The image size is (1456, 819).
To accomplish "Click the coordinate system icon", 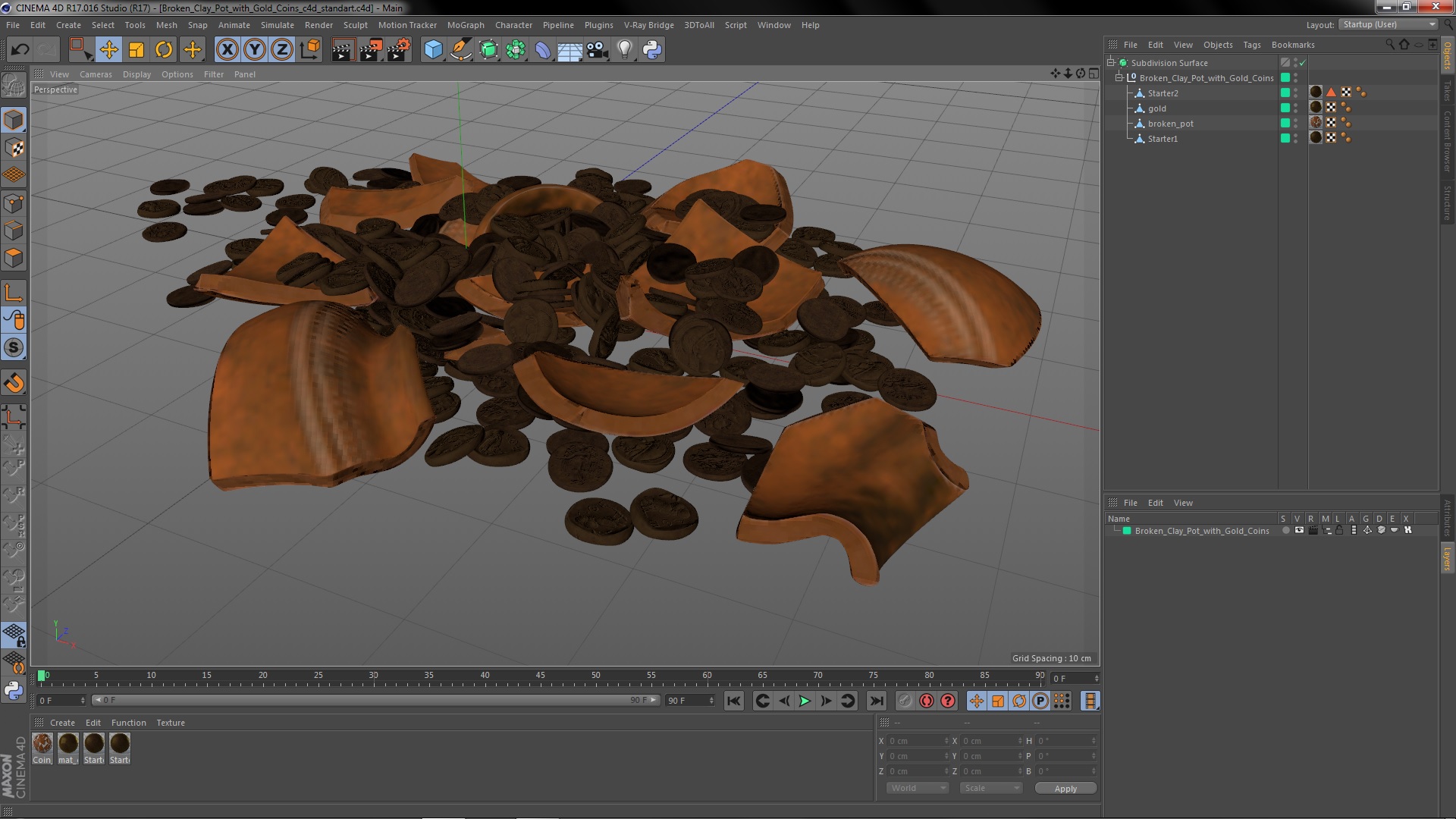I will pyautogui.click(x=309, y=50).
